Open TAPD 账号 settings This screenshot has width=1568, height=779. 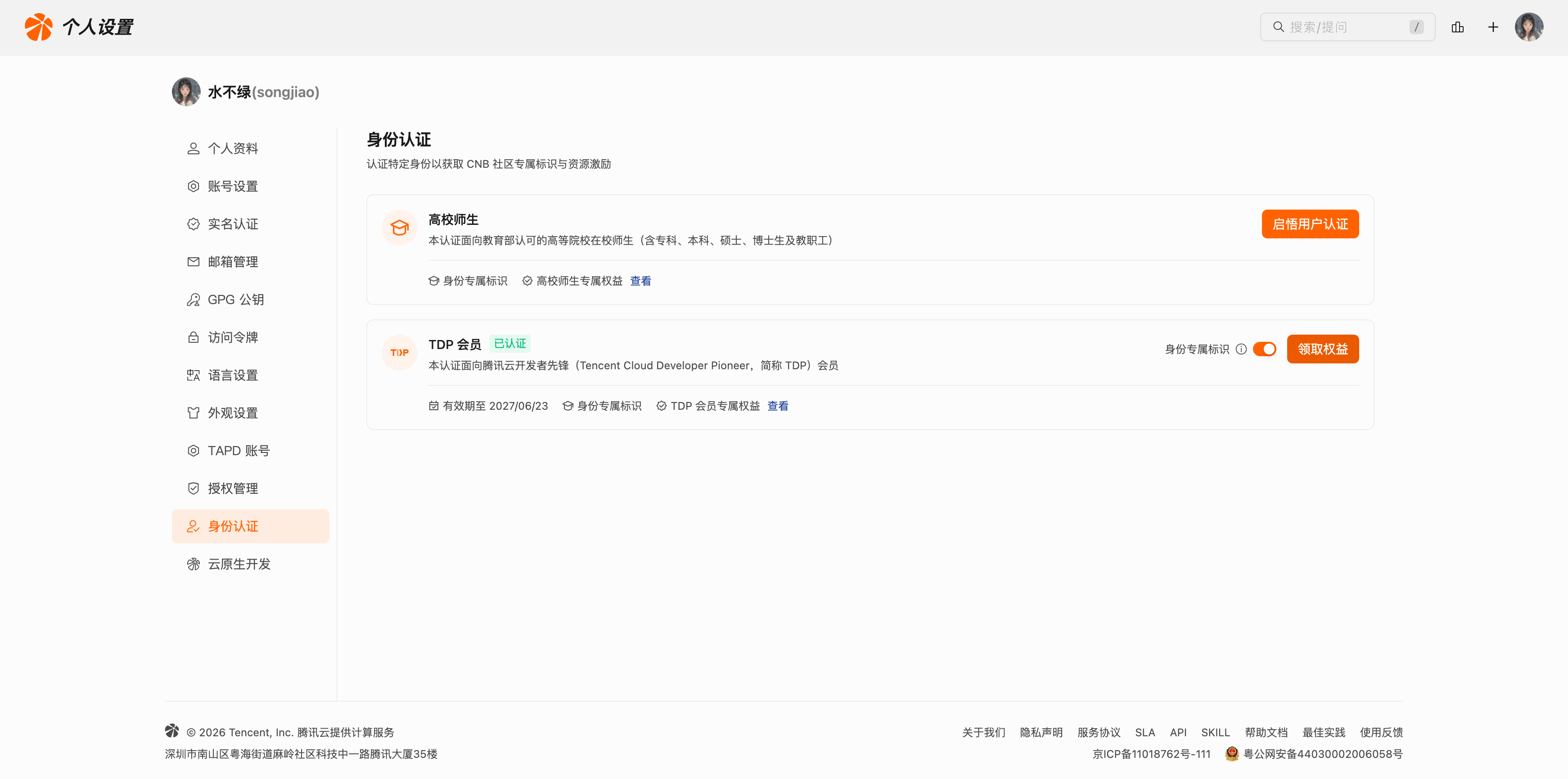pos(251,451)
